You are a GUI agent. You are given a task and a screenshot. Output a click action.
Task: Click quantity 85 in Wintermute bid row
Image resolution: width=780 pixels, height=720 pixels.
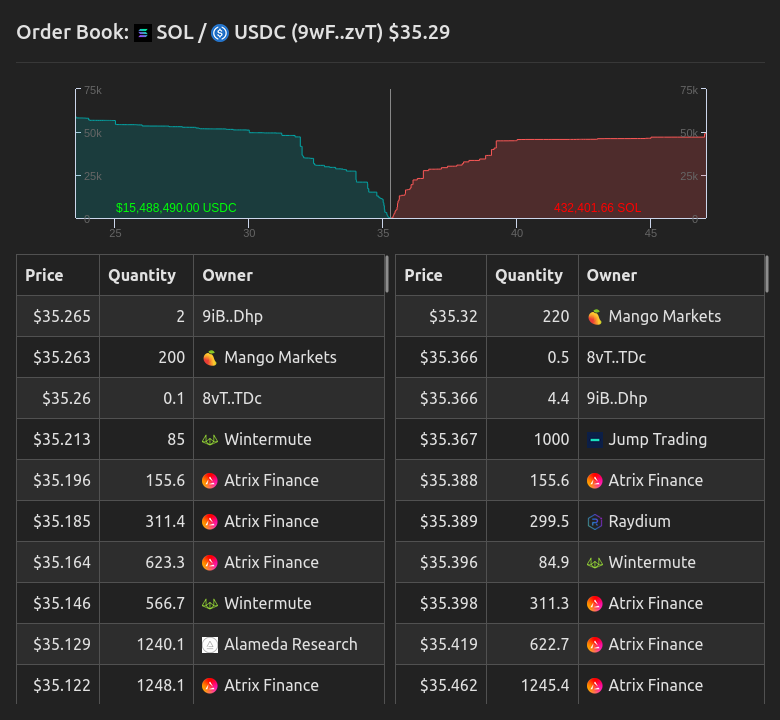coord(176,440)
